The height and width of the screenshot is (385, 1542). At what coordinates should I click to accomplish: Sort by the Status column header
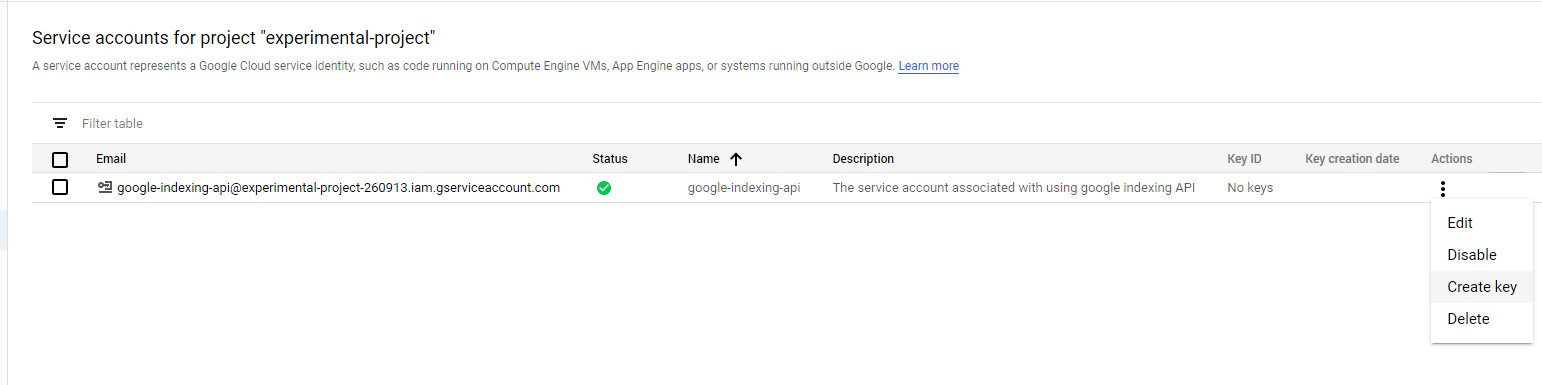[x=610, y=159]
